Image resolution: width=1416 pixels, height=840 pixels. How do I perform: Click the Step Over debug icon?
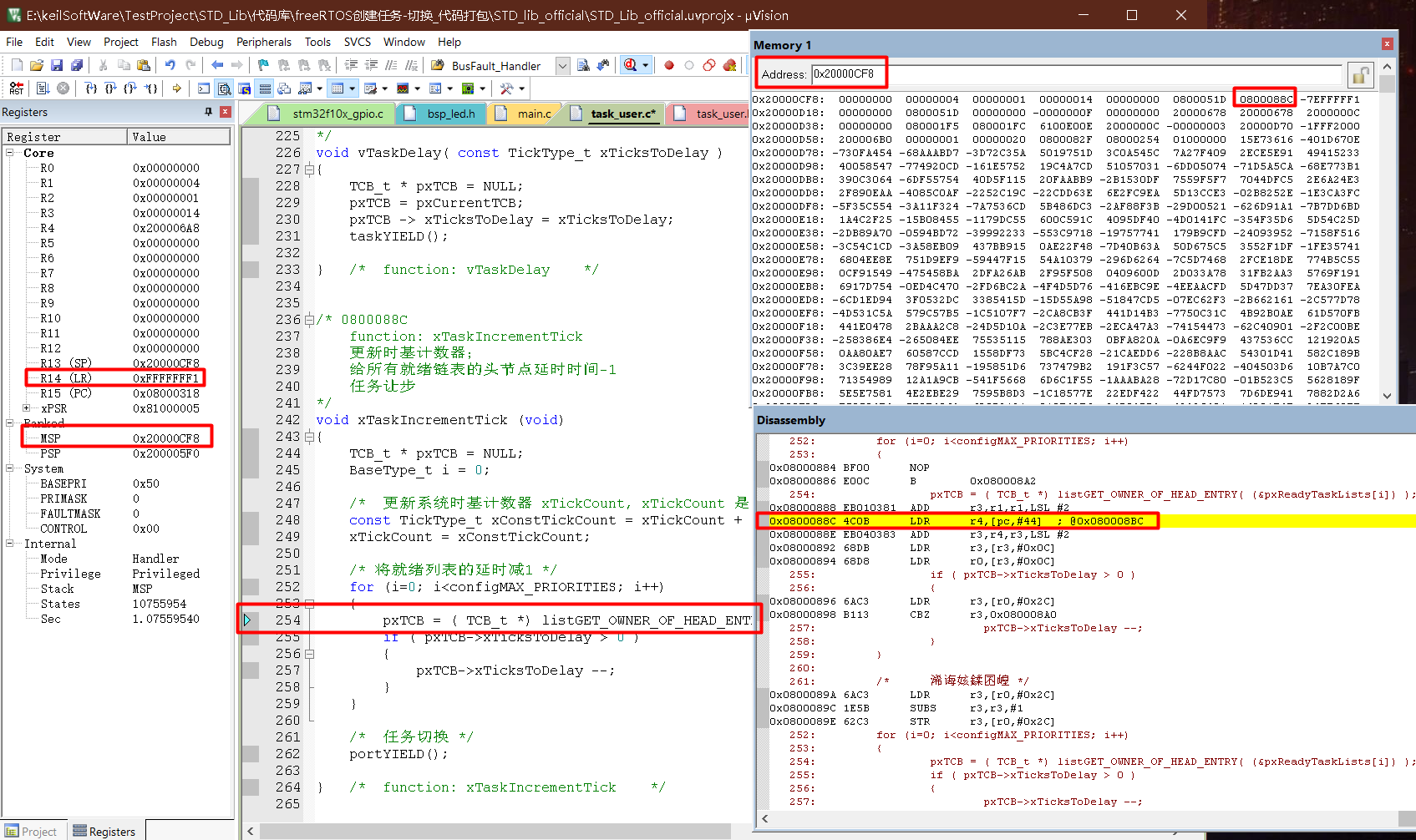coord(110,89)
